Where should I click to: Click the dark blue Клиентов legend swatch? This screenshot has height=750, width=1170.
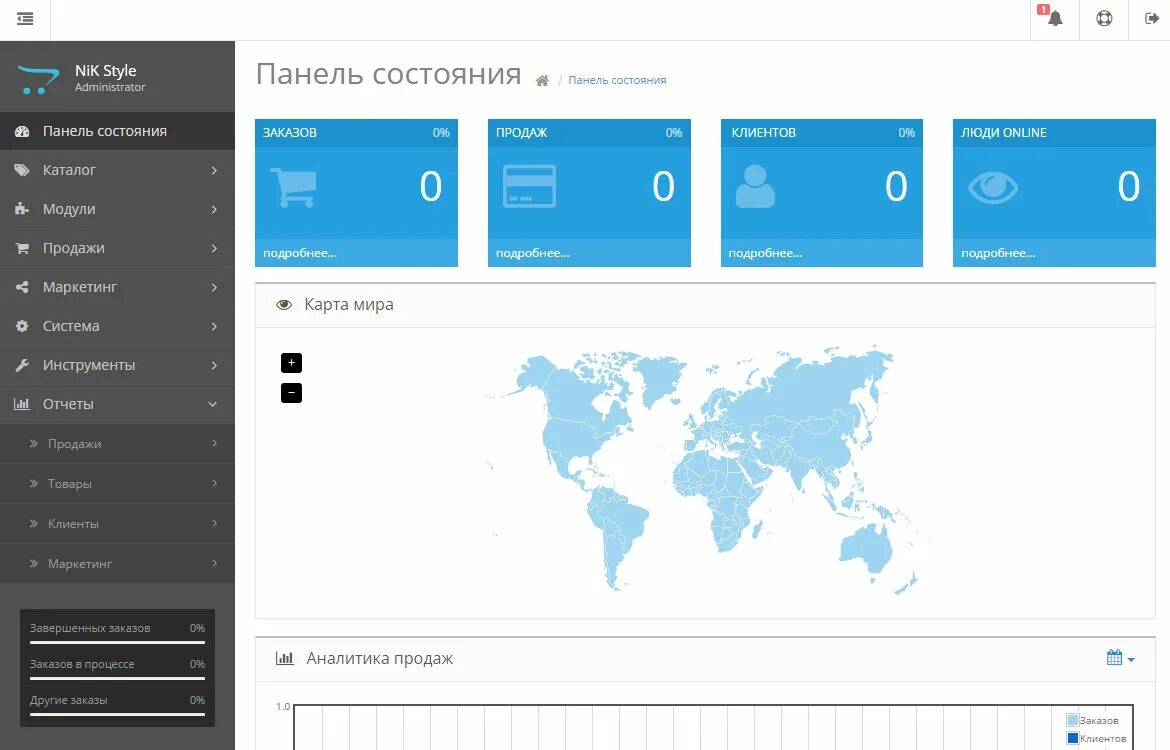[x=1073, y=738]
